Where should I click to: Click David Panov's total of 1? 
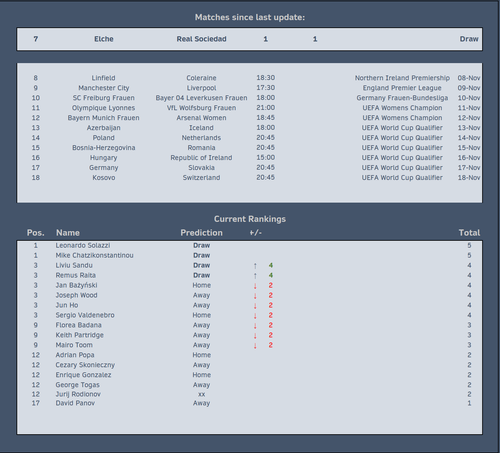469,403
